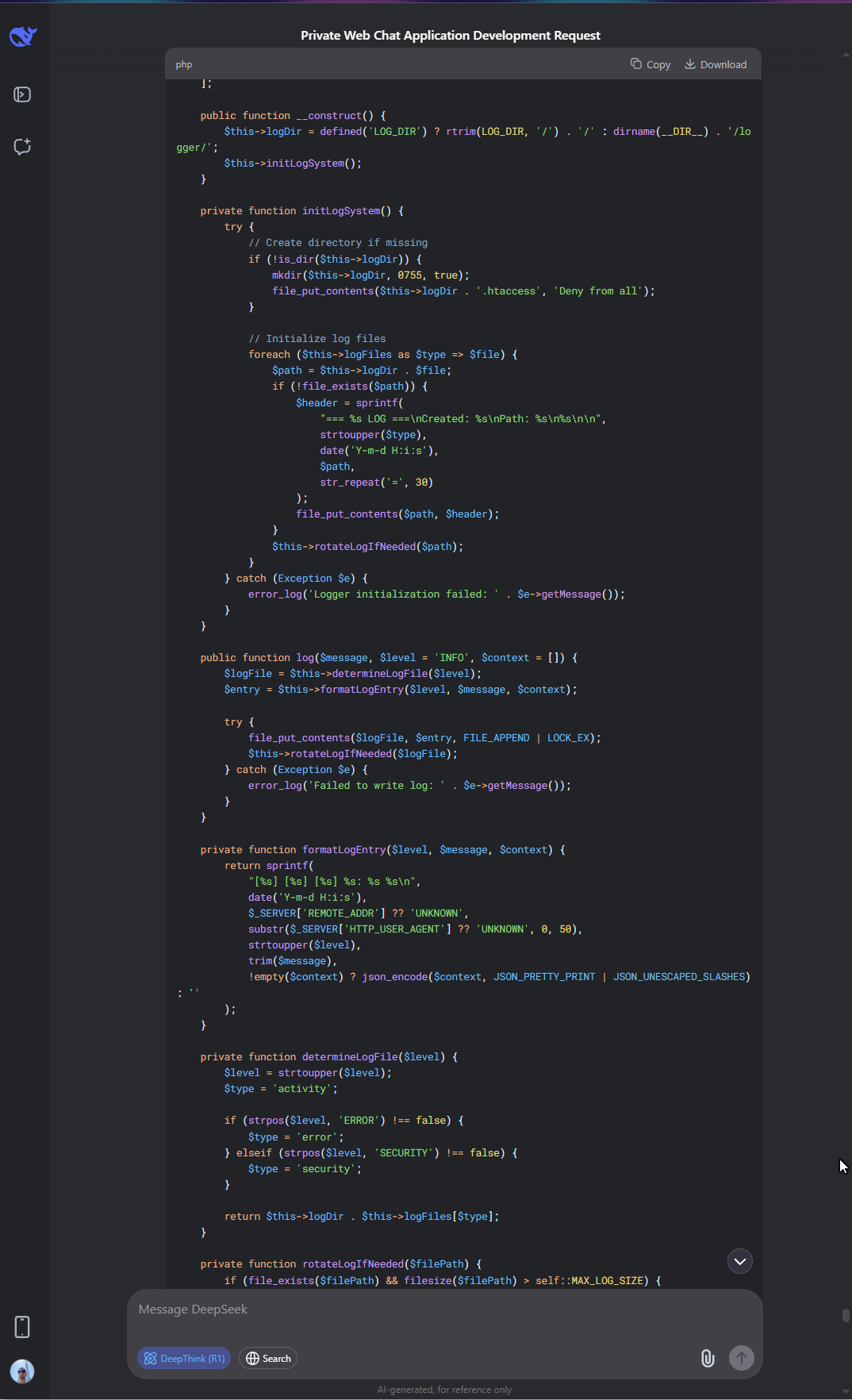Open mobile app download phone icon
Image resolution: width=852 pixels, height=1400 pixels.
pyautogui.click(x=22, y=1327)
